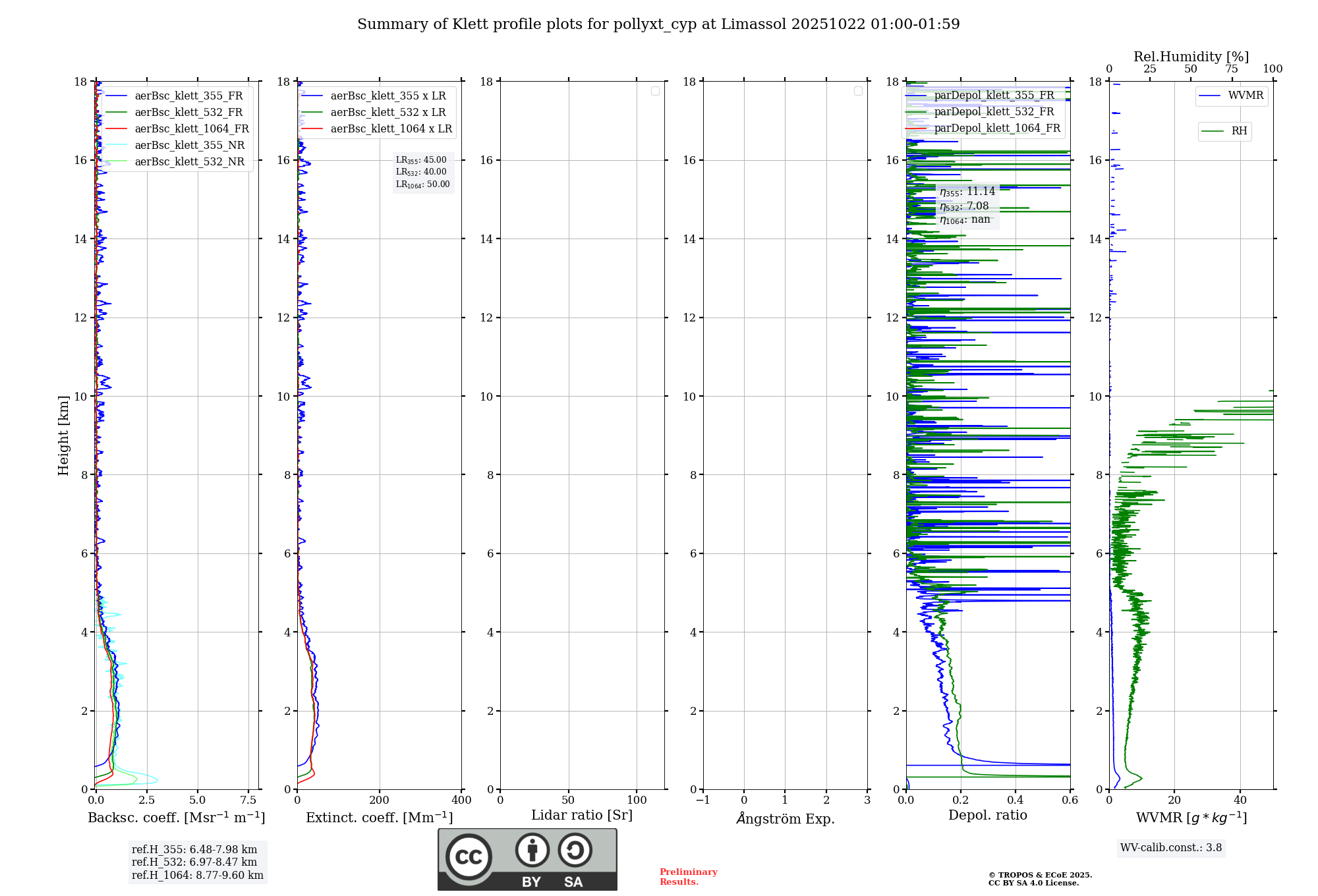Click the depolarization η constants annotation box

point(967,206)
